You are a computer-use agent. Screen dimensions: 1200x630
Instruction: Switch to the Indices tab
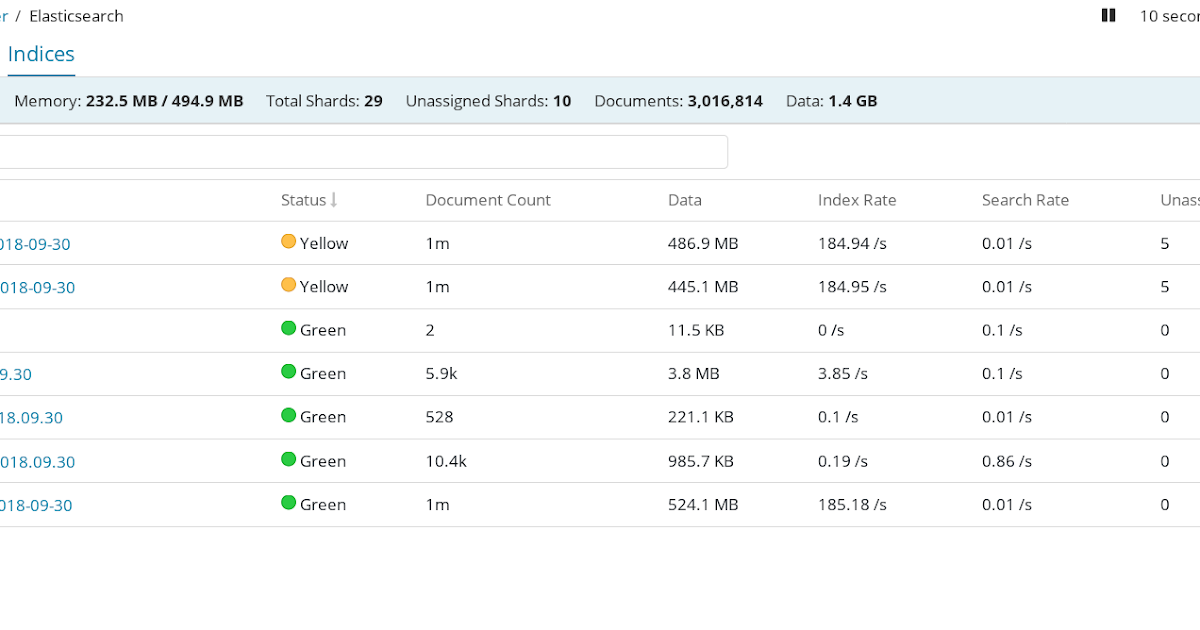41,54
